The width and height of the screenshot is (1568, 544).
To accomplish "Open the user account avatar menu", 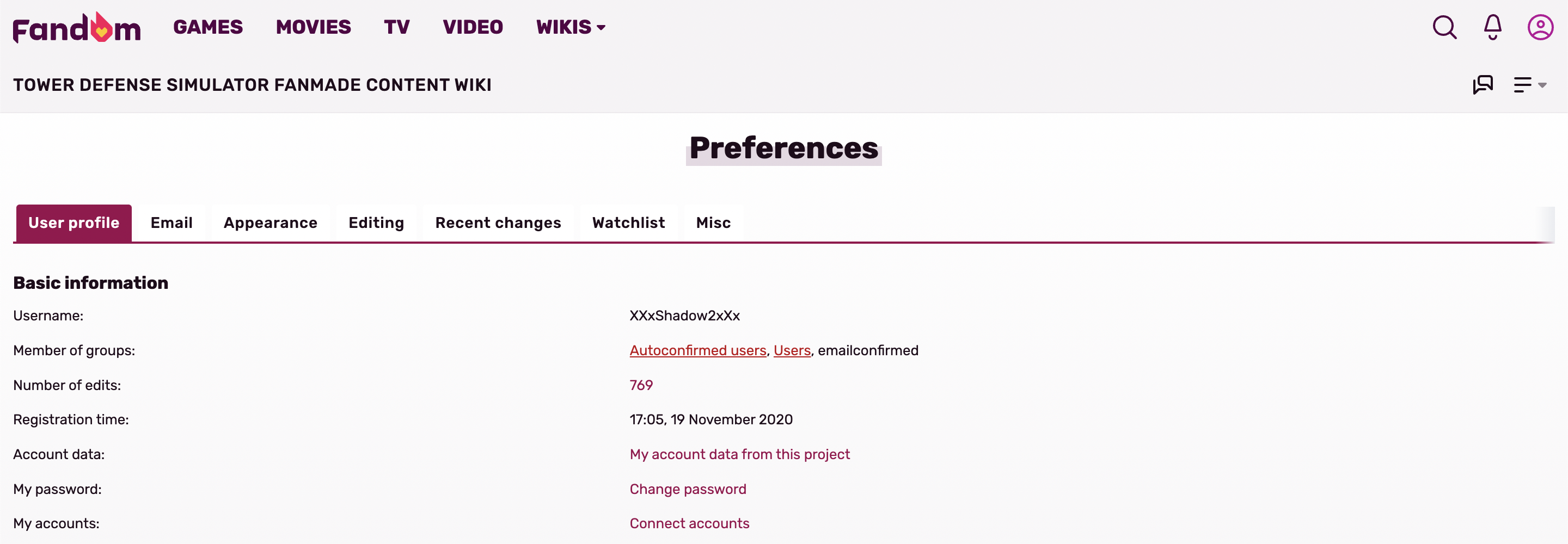I will pyautogui.click(x=1539, y=27).
